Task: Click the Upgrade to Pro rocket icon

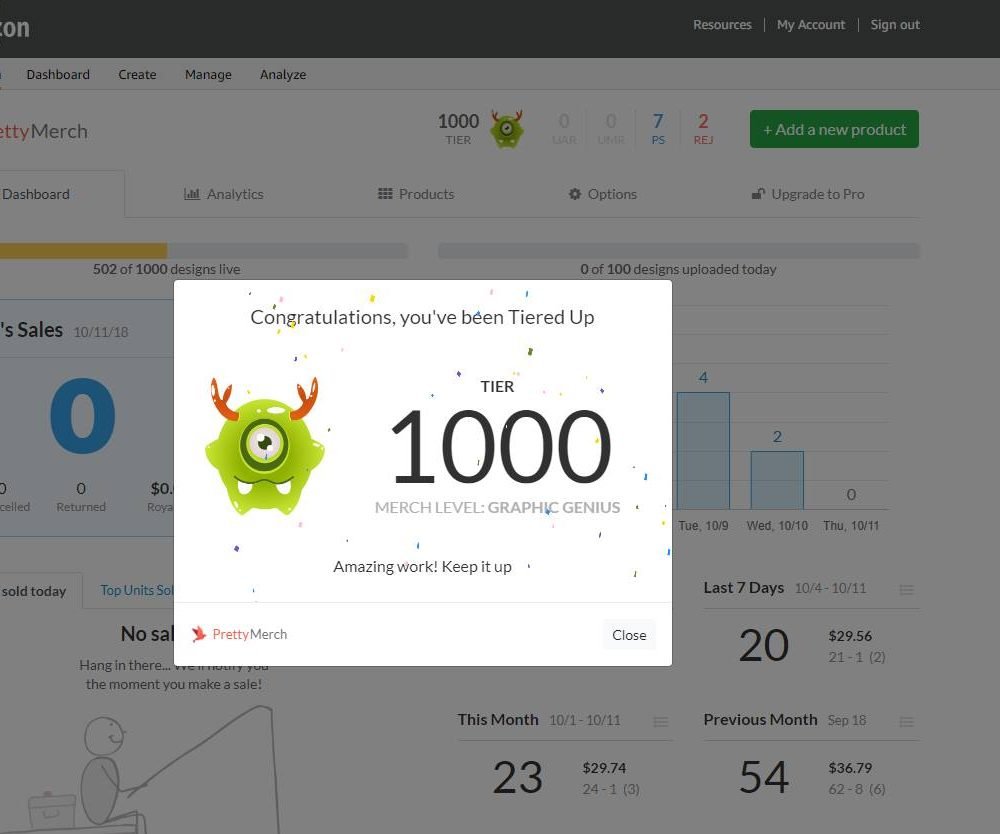Action: click(x=758, y=193)
